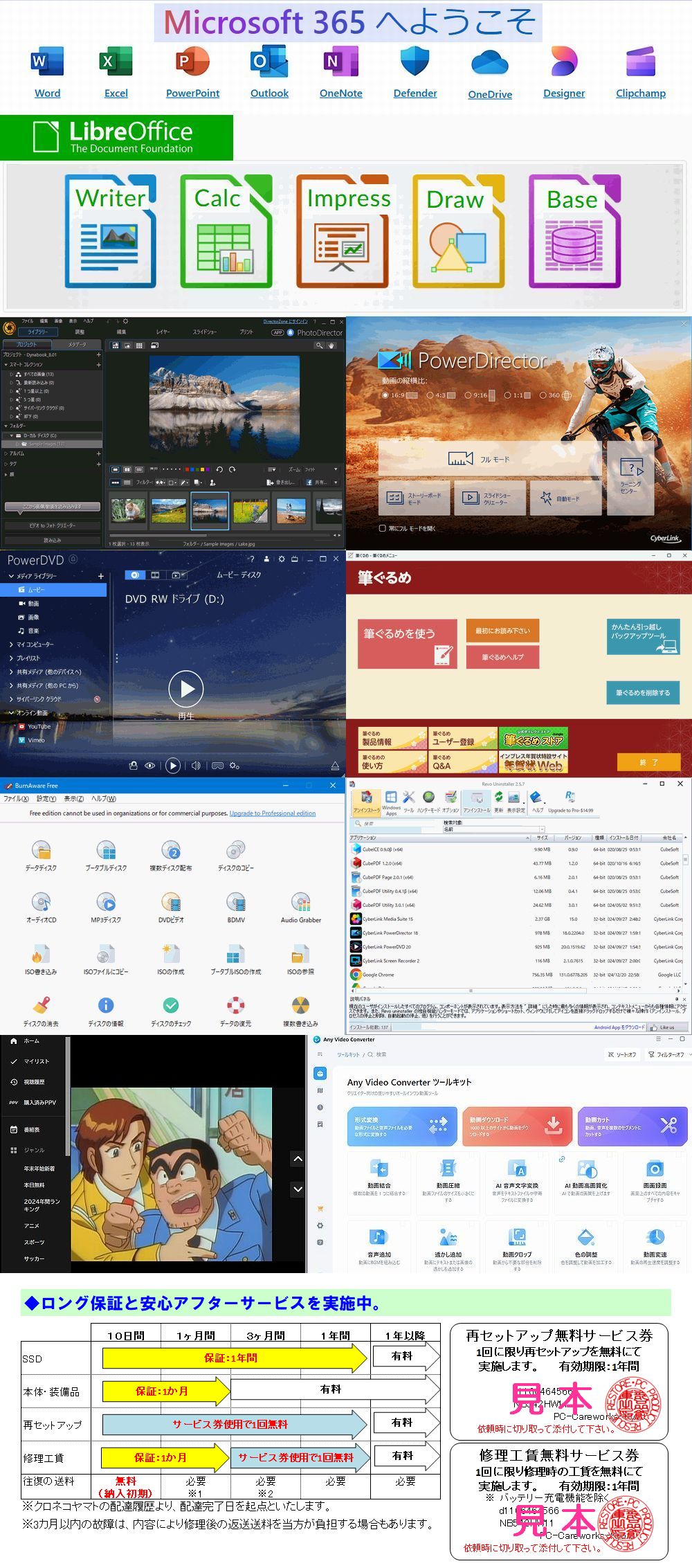Open the 動画圧縮 tool in Any Video Converter
This screenshot has height=1568, width=692.
click(448, 1178)
